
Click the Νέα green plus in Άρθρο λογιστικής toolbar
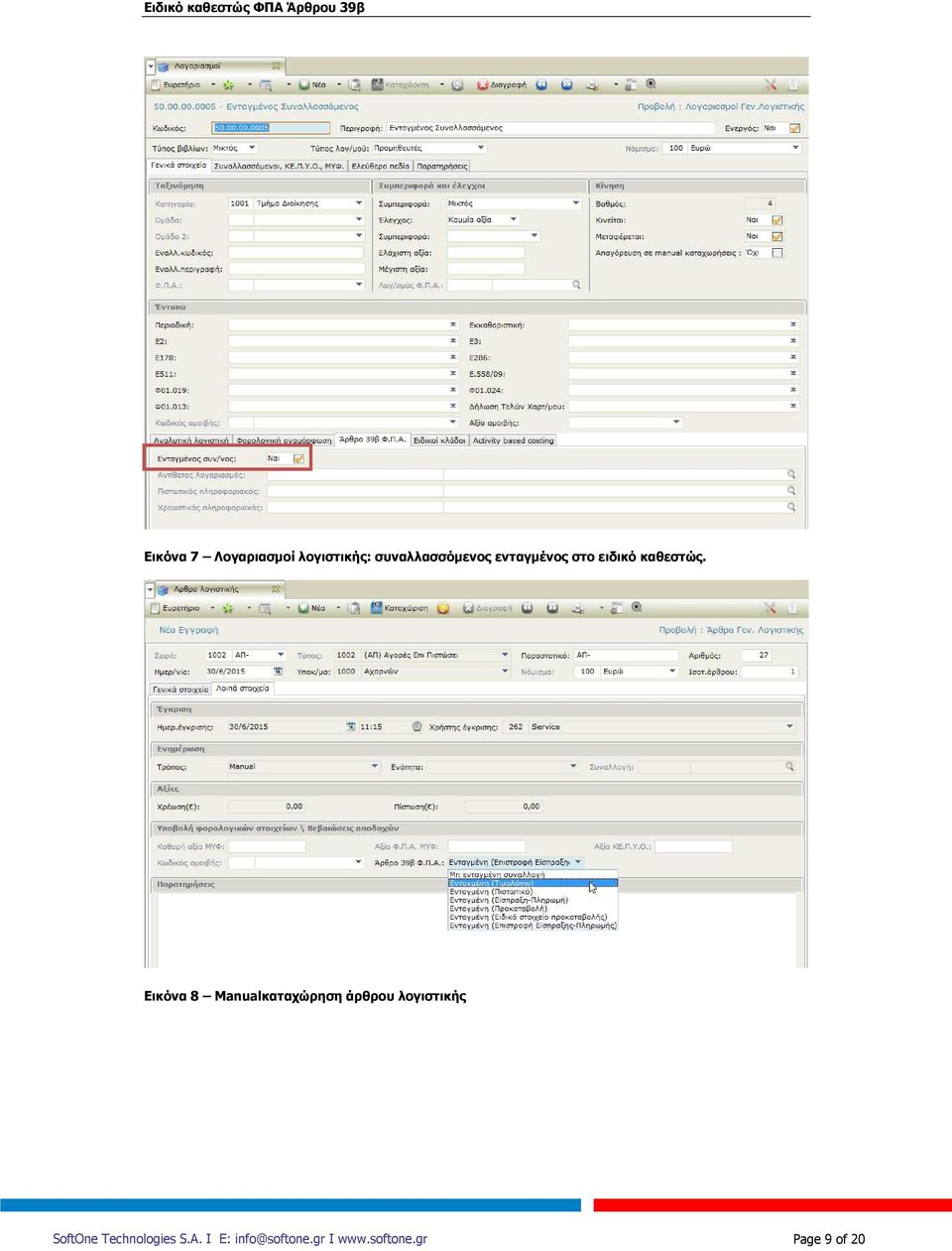coord(303,608)
